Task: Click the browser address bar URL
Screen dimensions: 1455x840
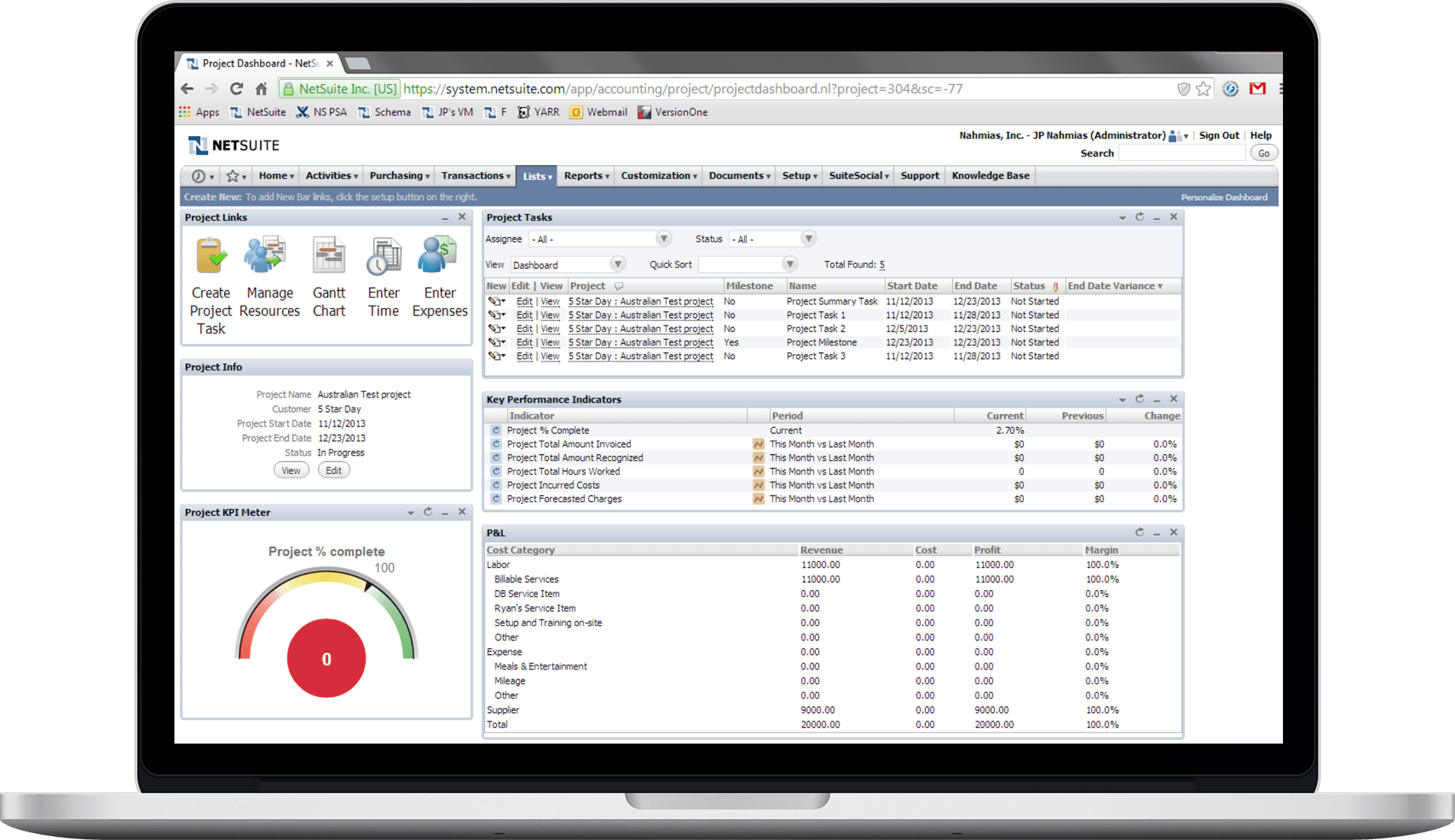Action: pyautogui.click(x=683, y=89)
